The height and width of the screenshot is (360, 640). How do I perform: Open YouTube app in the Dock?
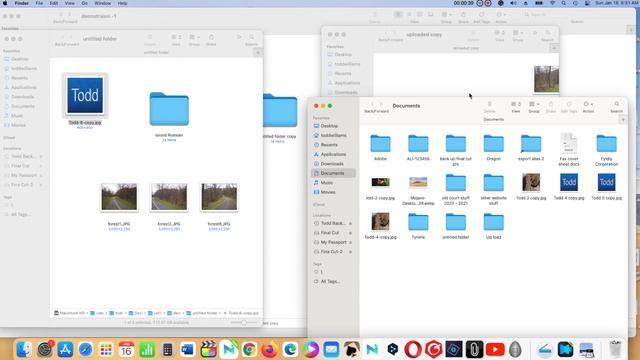tap(495, 349)
